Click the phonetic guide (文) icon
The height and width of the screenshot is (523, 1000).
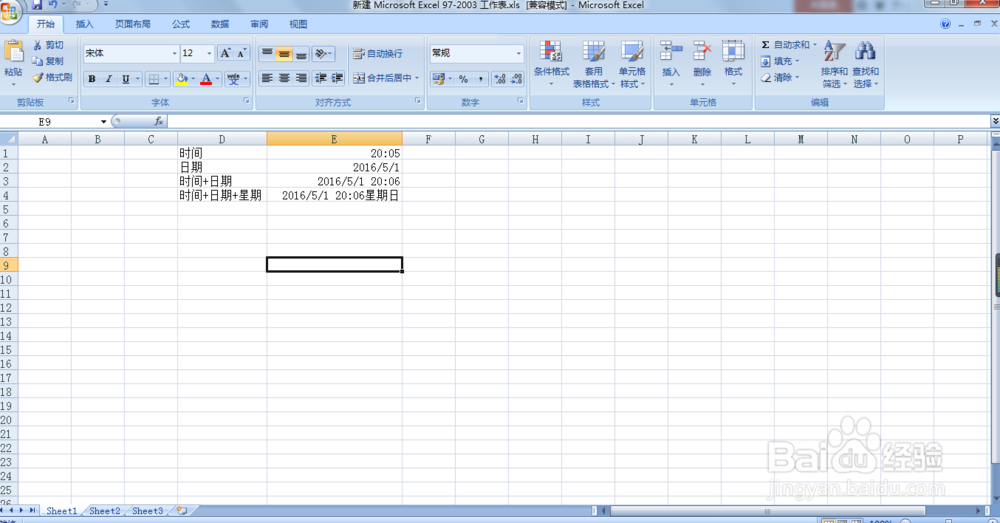(233, 79)
